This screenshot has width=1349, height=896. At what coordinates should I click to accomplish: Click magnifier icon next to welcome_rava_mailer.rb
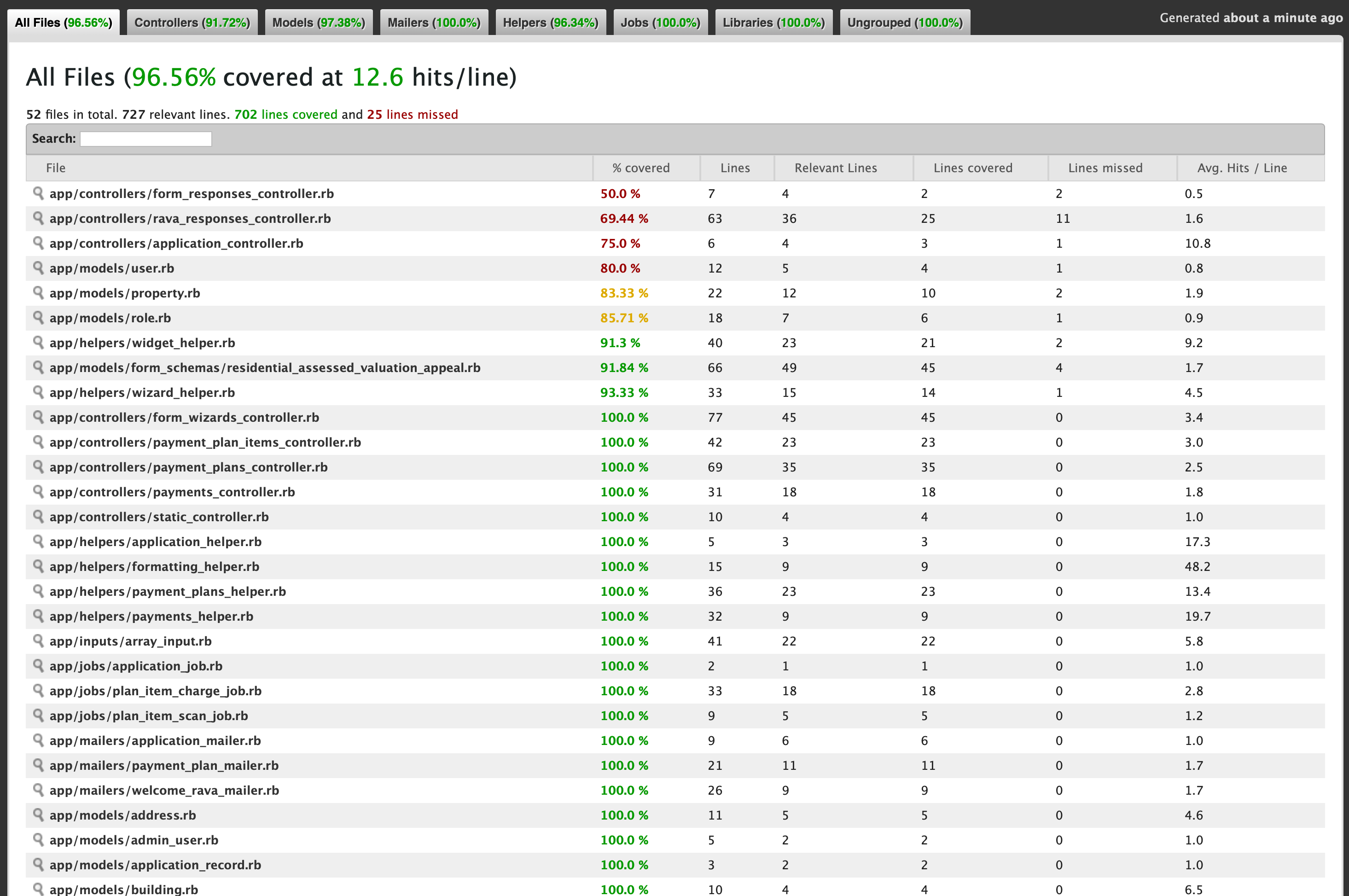click(x=38, y=790)
